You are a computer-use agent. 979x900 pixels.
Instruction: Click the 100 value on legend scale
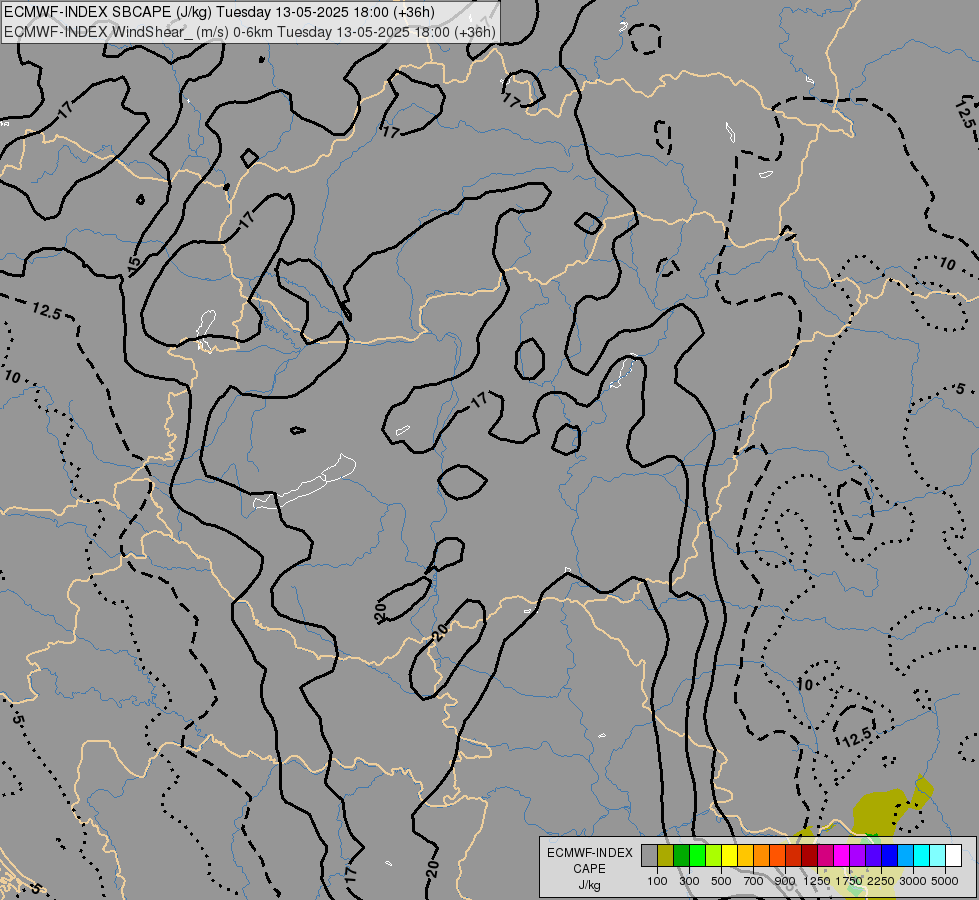click(657, 881)
